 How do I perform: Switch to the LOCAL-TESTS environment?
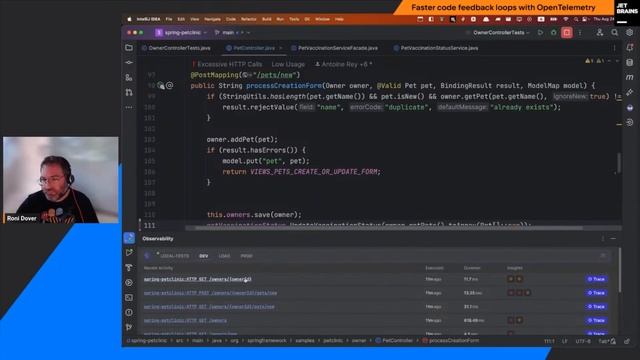click(x=174, y=256)
